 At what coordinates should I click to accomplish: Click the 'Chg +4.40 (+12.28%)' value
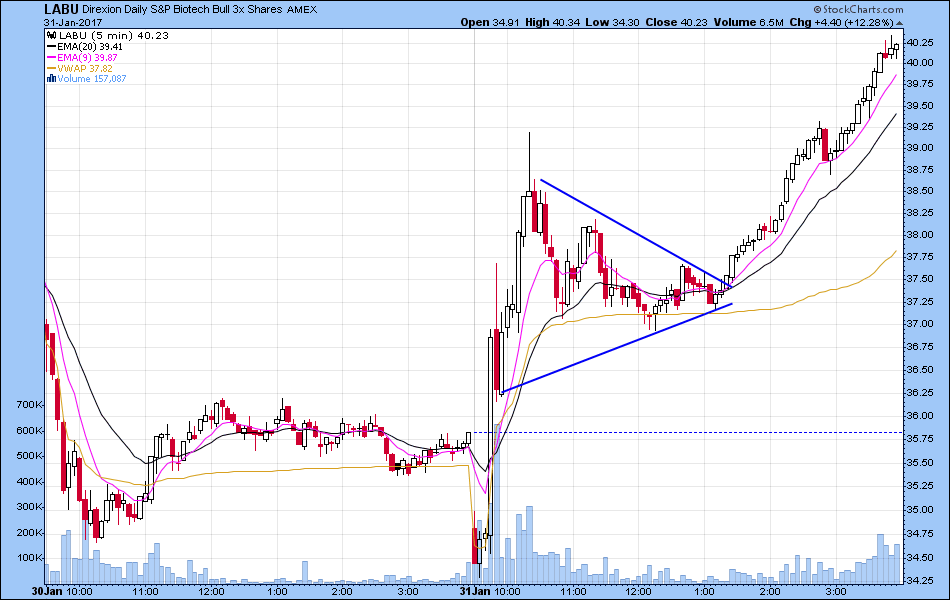pos(842,22)
